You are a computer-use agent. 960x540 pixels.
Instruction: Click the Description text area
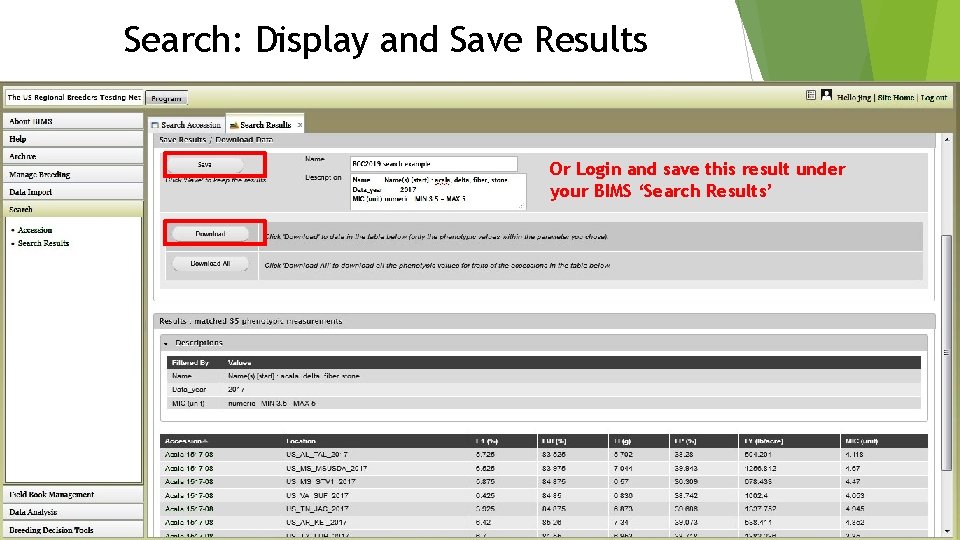coord(438,192)
